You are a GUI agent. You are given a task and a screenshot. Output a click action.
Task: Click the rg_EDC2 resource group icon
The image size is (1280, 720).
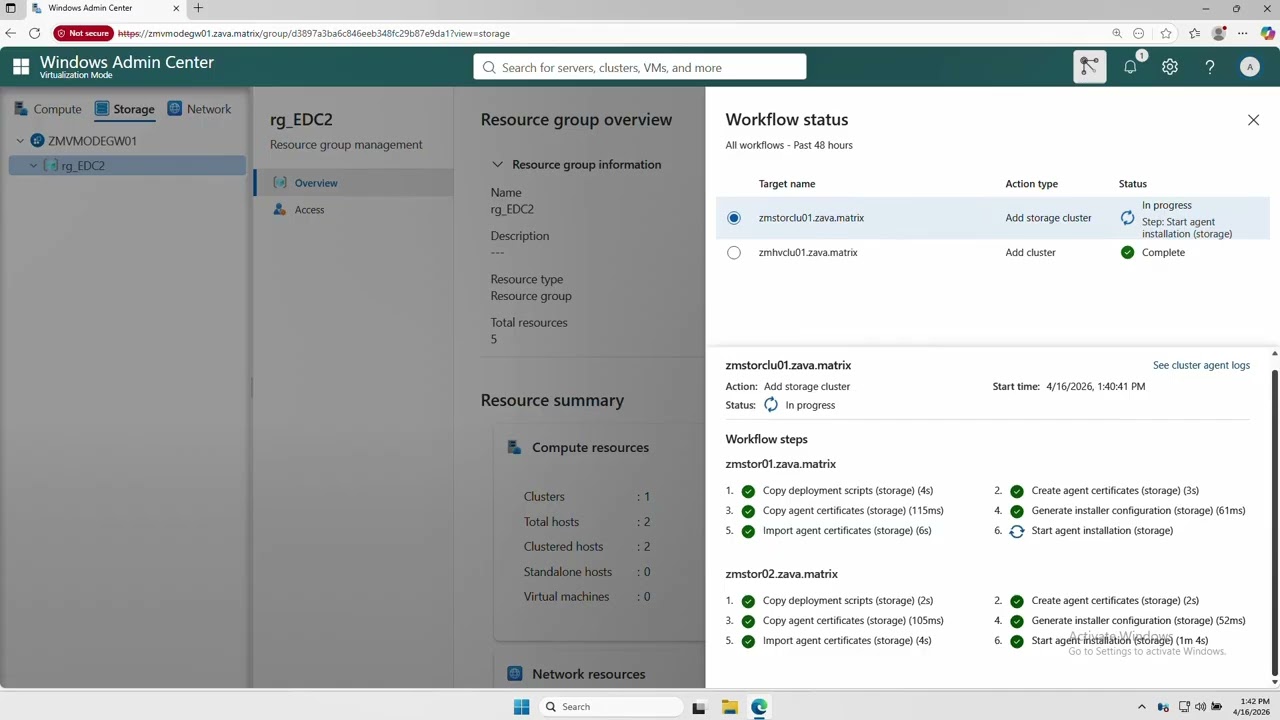tap(51, 166)
